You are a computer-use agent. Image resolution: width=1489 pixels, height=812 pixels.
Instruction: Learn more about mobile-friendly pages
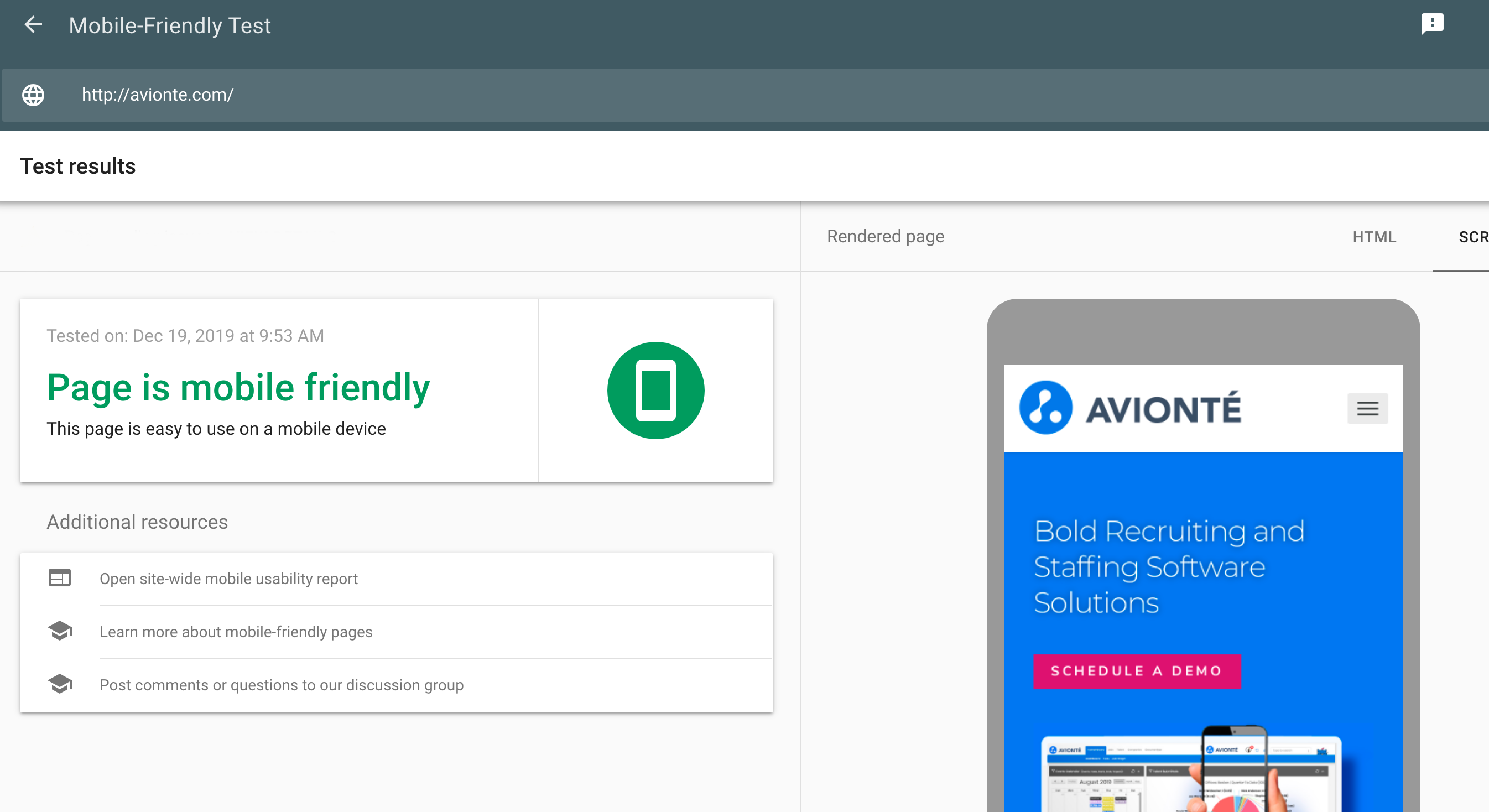coord(236,632)
